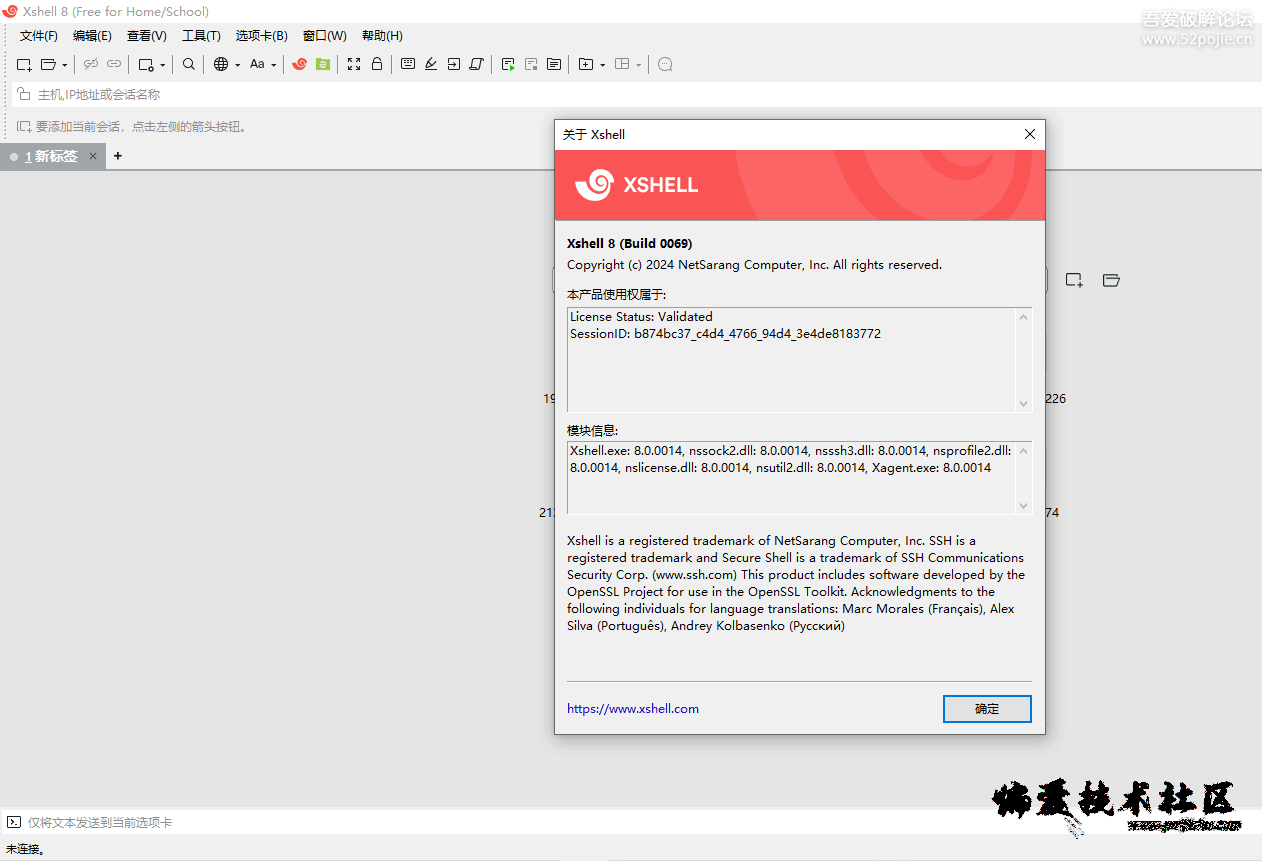
Task: Click the new session icon behind dialog
Action: 1074,280
